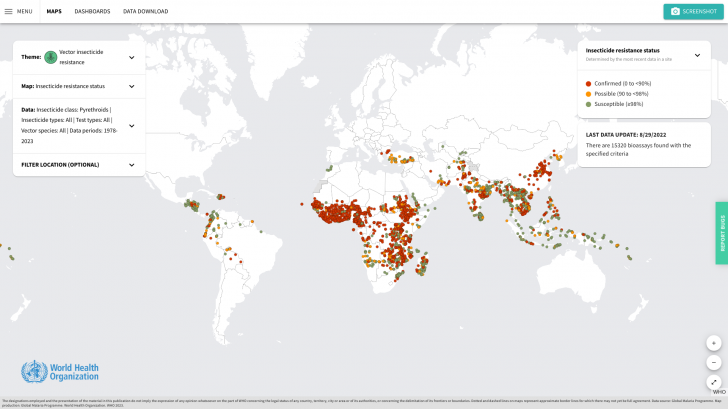Zoom in with the plus button
Viewport: 728px width, 409px height.
point(714,343)
